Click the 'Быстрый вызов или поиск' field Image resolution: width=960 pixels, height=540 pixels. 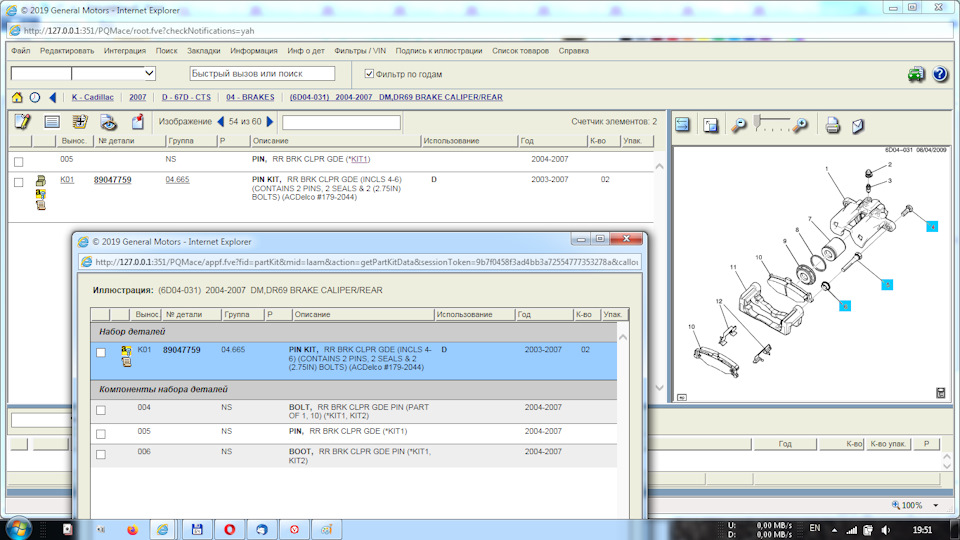[262, 73]
